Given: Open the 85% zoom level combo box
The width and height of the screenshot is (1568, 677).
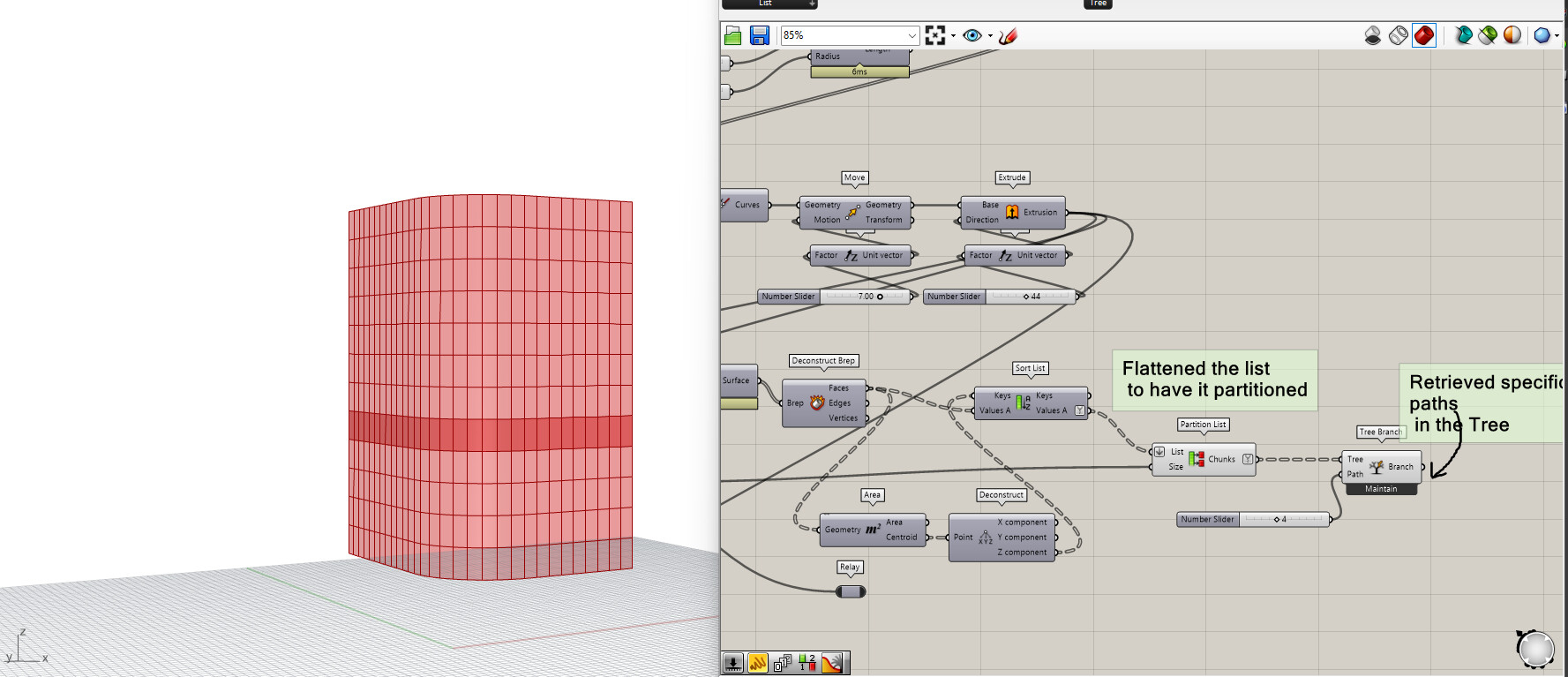Looking at the screenshot, I should [850, 35].
